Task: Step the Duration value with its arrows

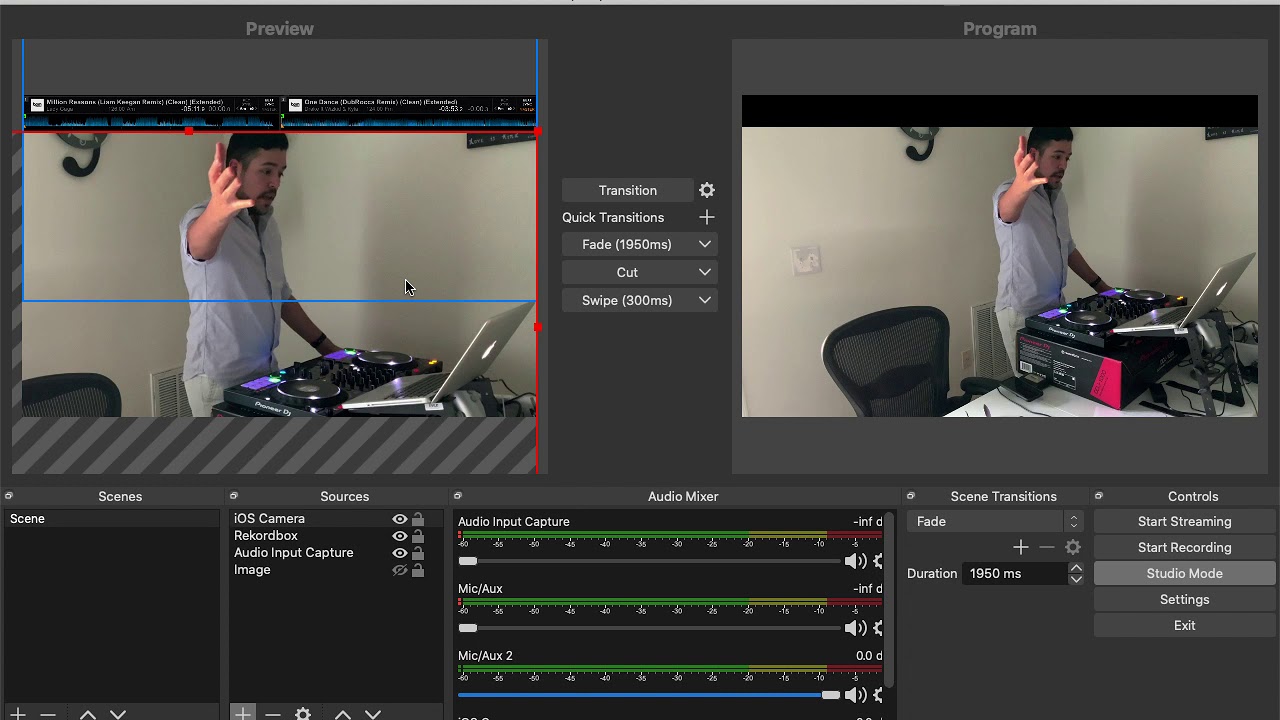Action: point(1076,573)
